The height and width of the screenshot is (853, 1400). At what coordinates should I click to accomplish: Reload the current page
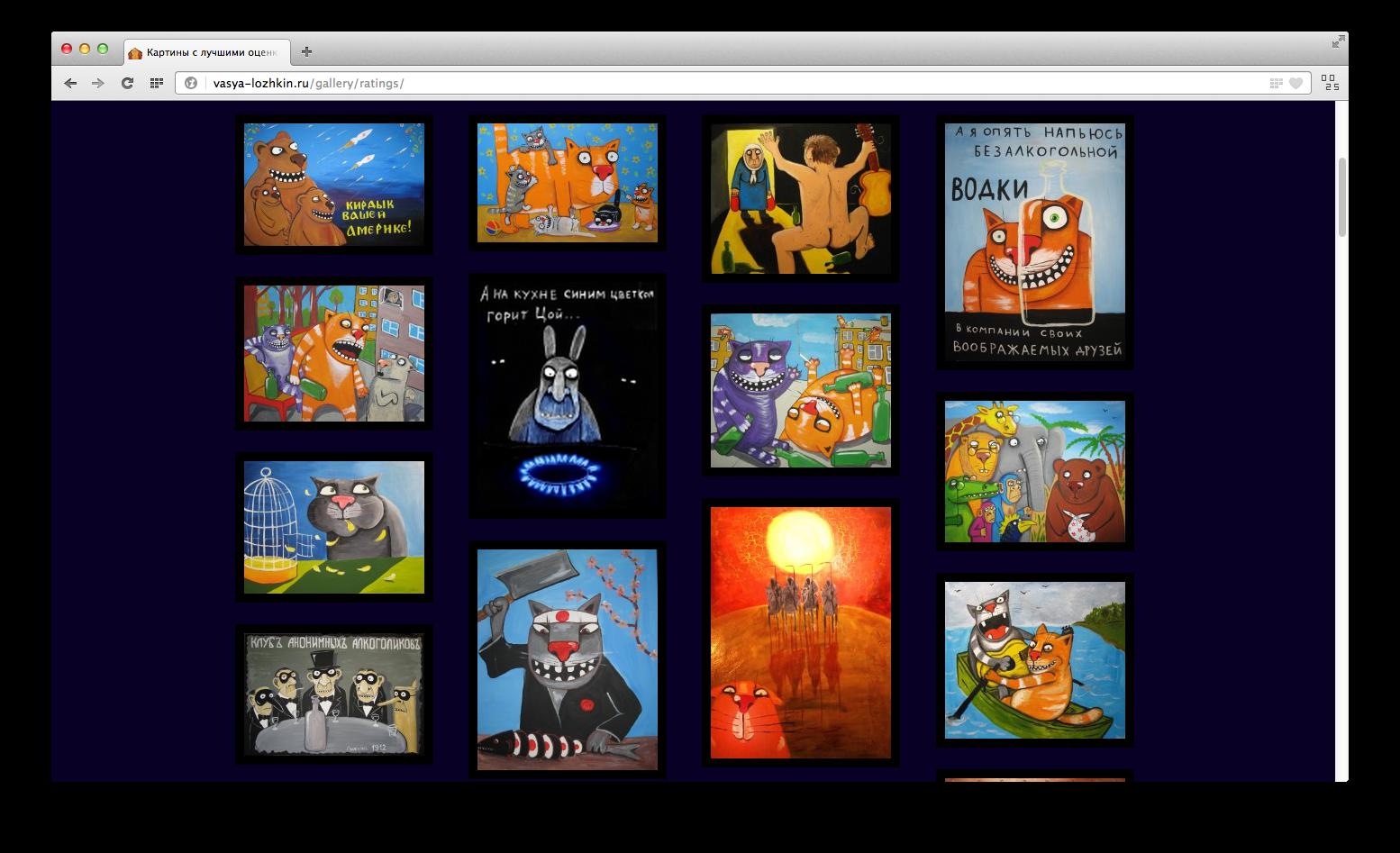127,83
